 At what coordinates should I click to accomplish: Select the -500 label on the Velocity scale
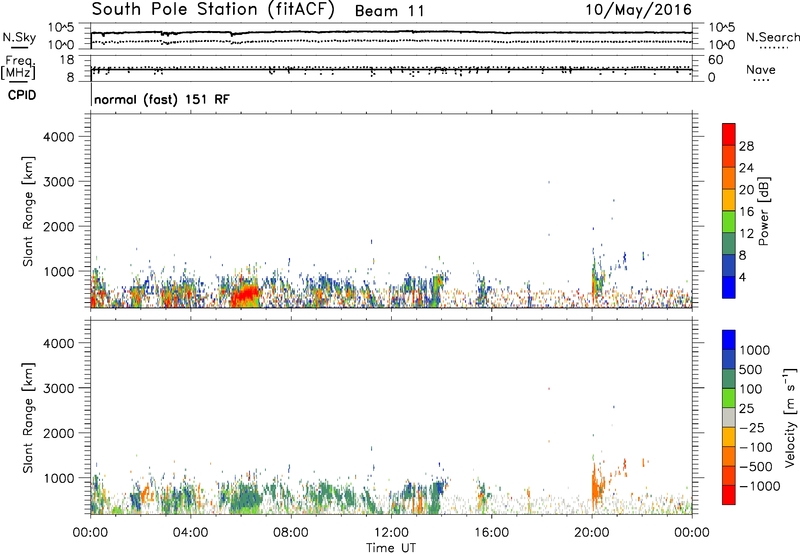tap(756, 466)
